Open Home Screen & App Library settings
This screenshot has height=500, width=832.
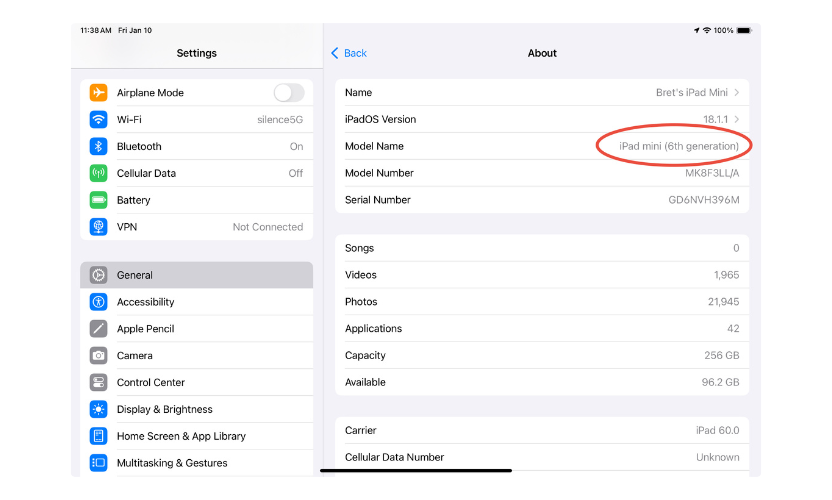tap(196, 436)
